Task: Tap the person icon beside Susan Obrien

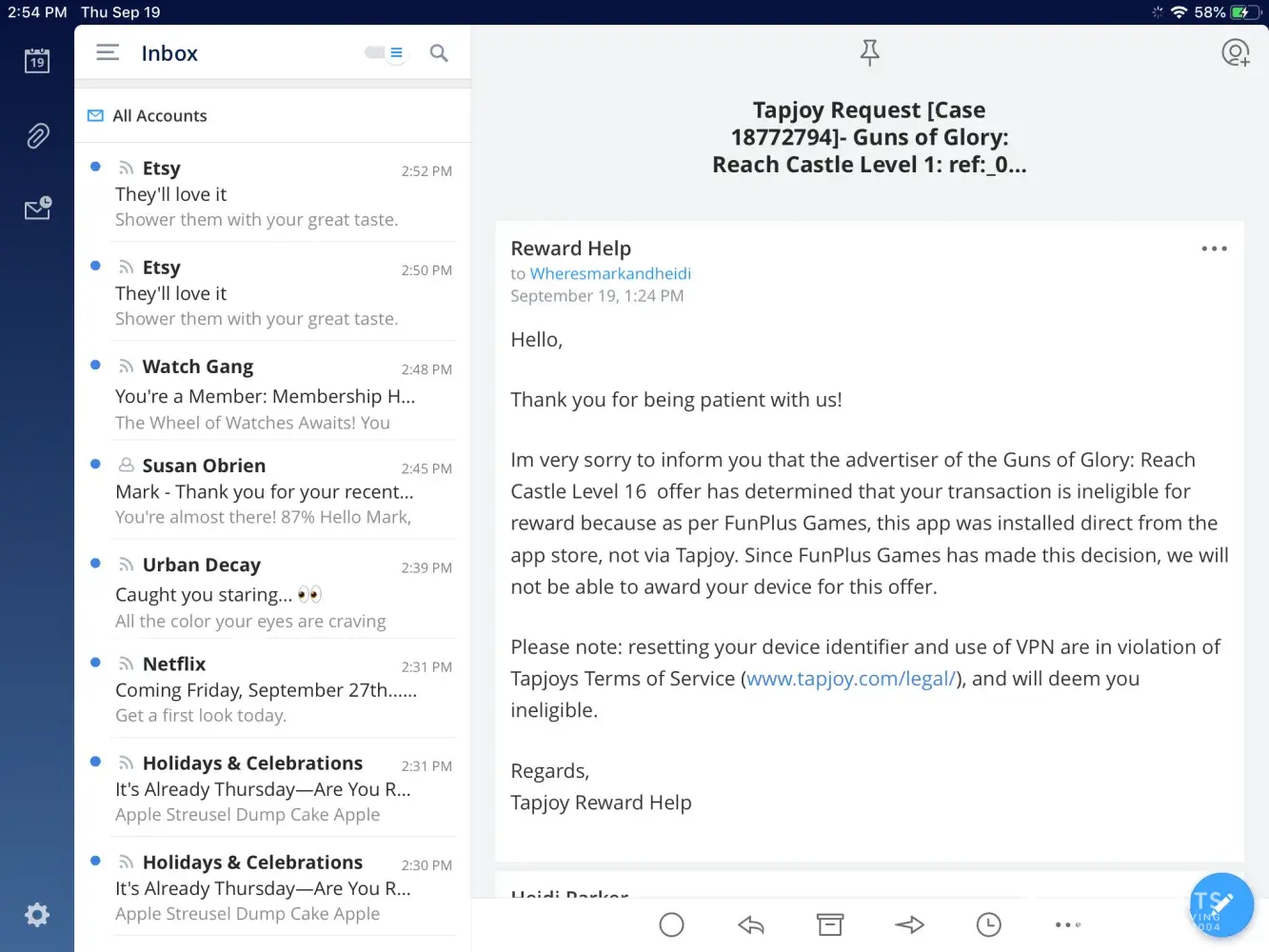Action: pyautogui.click(x=126, y=466)
